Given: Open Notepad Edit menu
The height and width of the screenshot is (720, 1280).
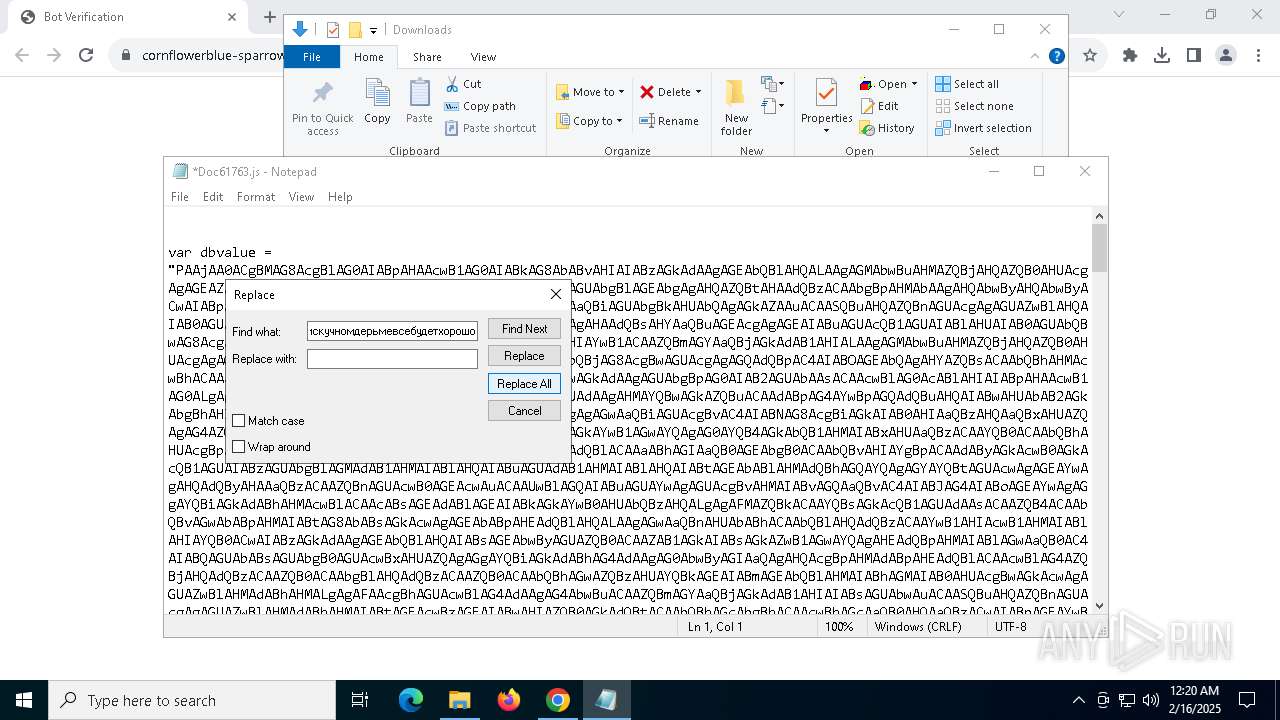Looking at the screenshot, I should click(213, 197).
